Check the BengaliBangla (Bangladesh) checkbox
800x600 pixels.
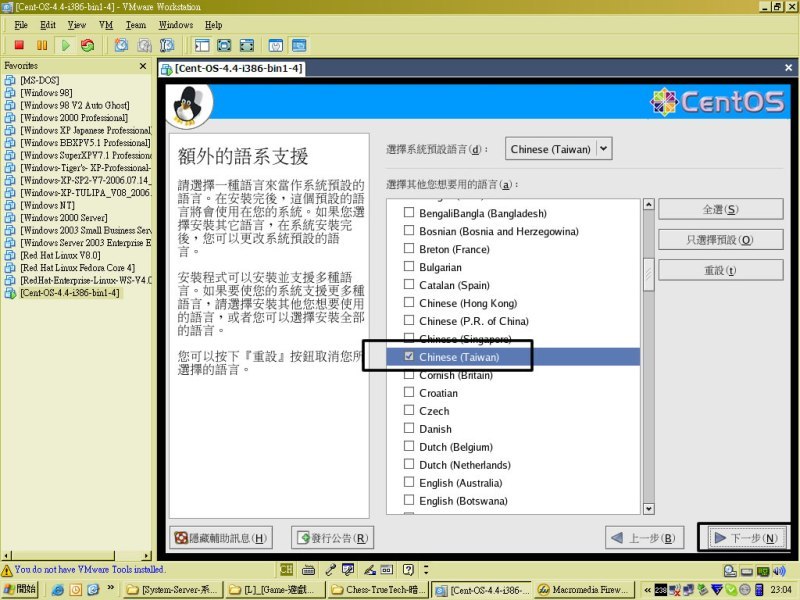point(409,212)
